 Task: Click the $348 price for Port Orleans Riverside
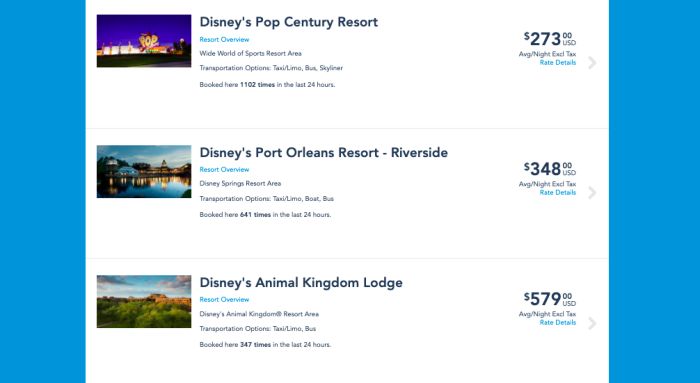550,169
